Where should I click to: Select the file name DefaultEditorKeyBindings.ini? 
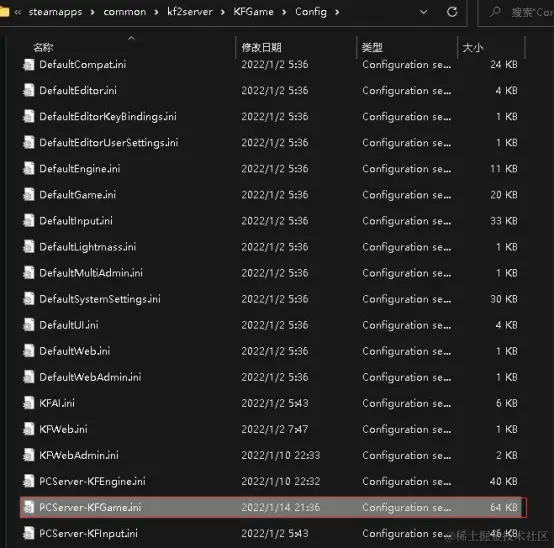click(108, 117)
